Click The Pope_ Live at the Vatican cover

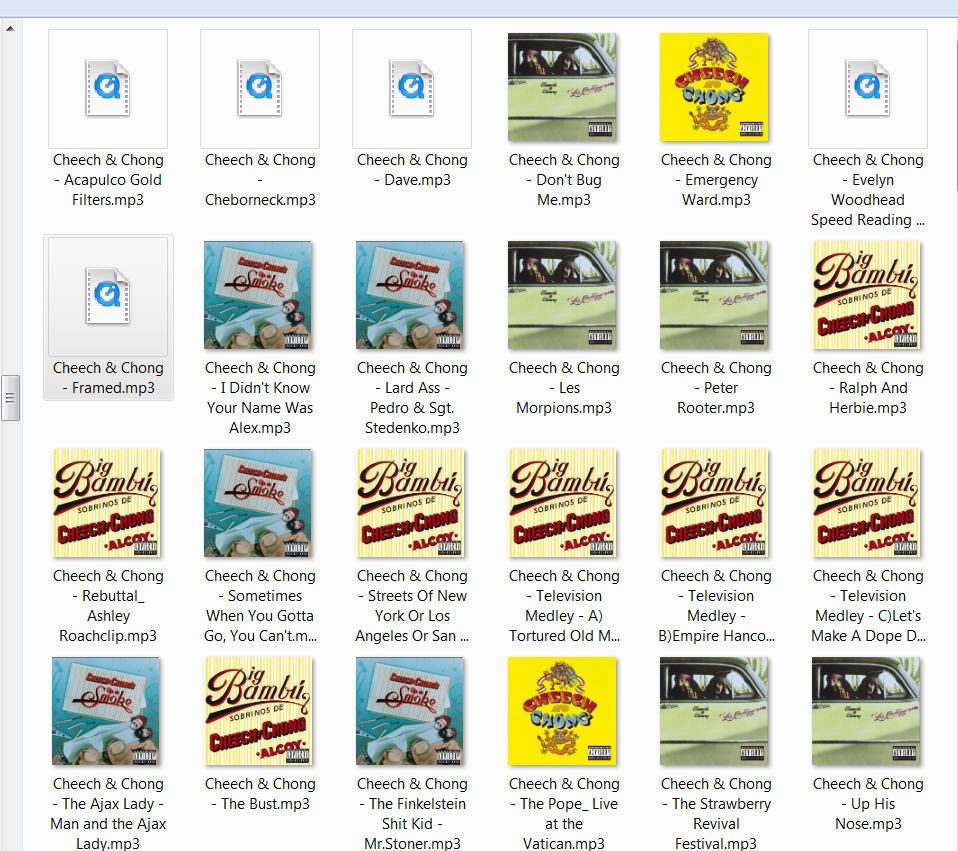tap(562, 712)
